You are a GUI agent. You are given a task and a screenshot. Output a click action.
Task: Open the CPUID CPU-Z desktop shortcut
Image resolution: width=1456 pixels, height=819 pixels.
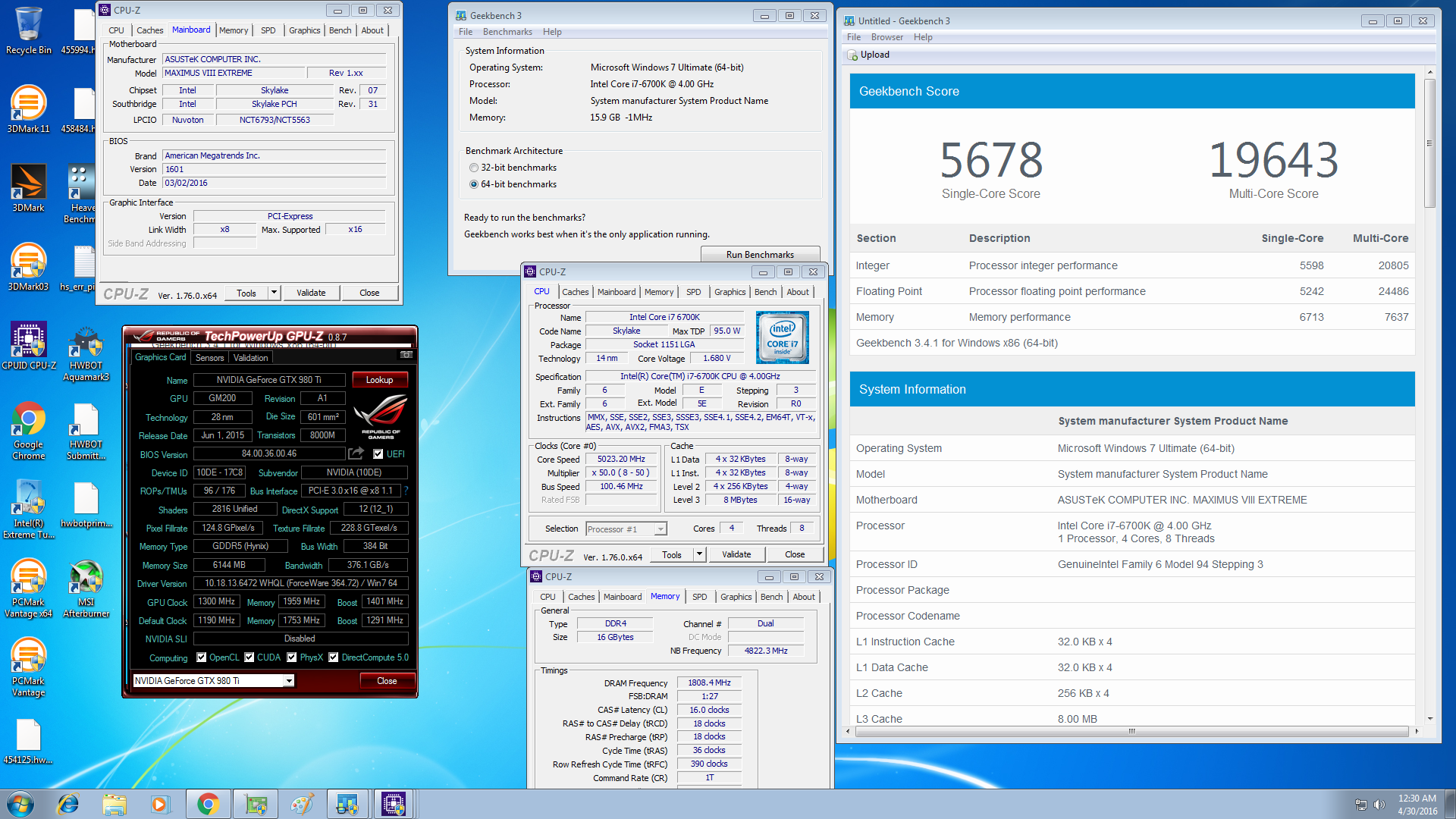29,345
